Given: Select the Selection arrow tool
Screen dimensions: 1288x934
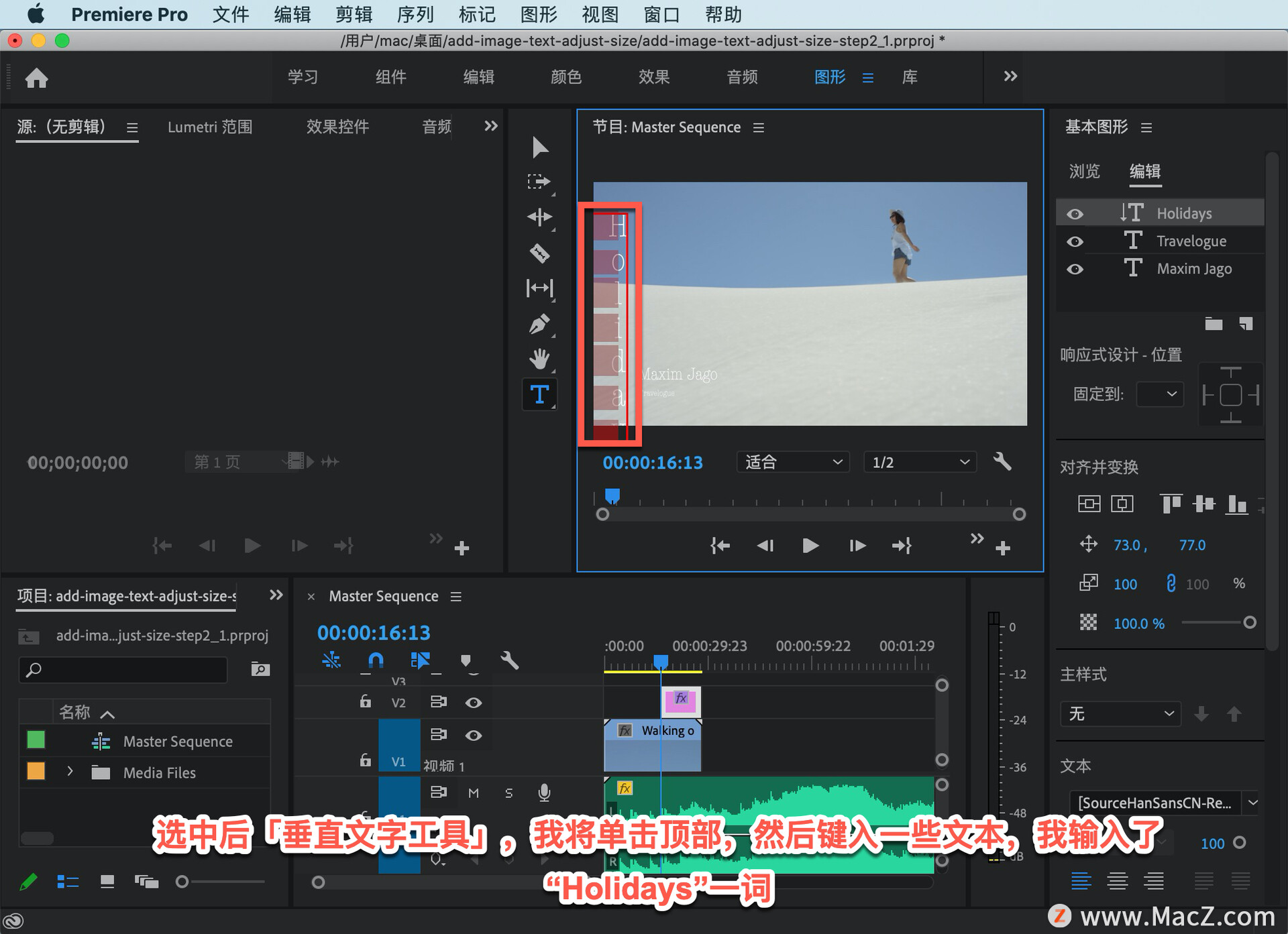Looking at the screenshot, I should (539, 147).
